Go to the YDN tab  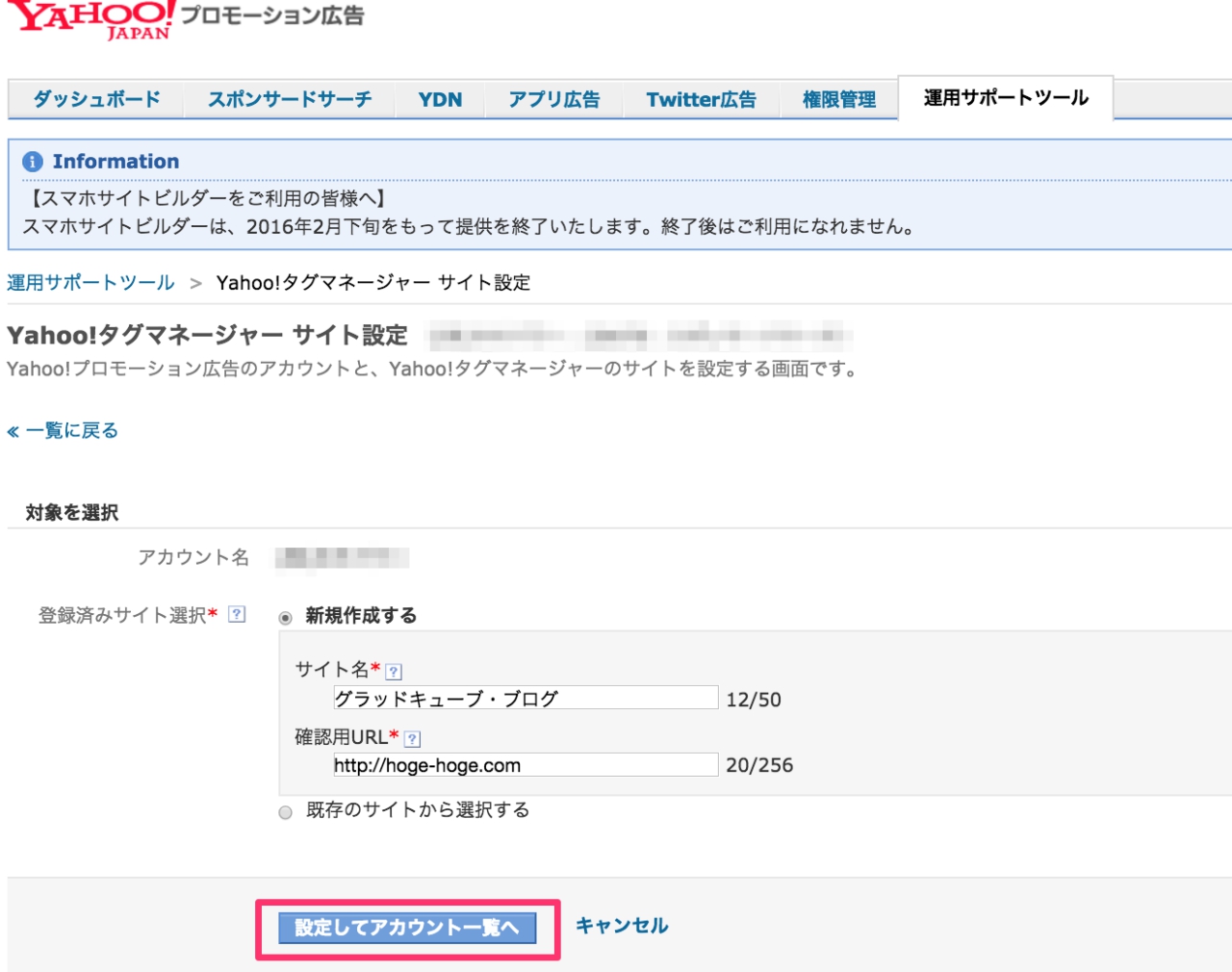[x=440, y=99]
